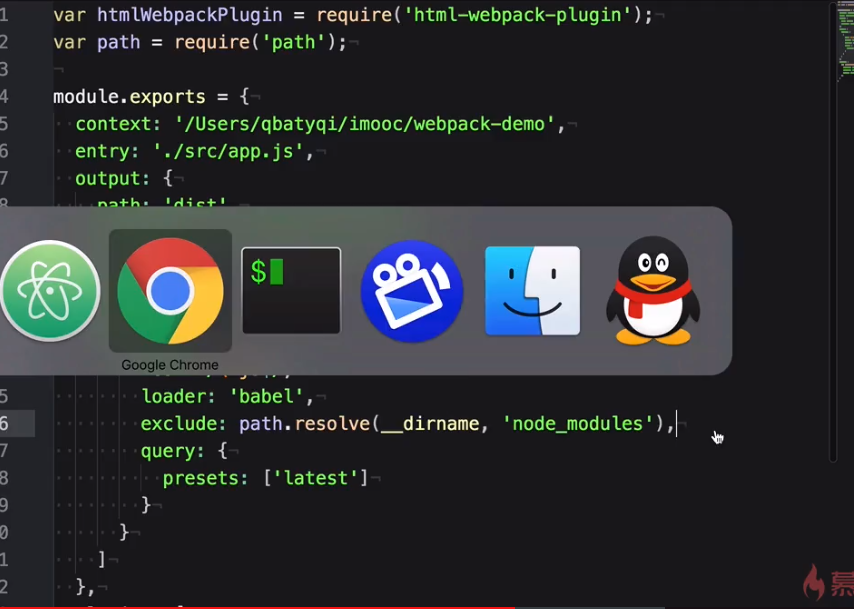Click the __dirname argument
This screenshot has height=609, width=854.
pyautogui.click(x=430, y=423)
